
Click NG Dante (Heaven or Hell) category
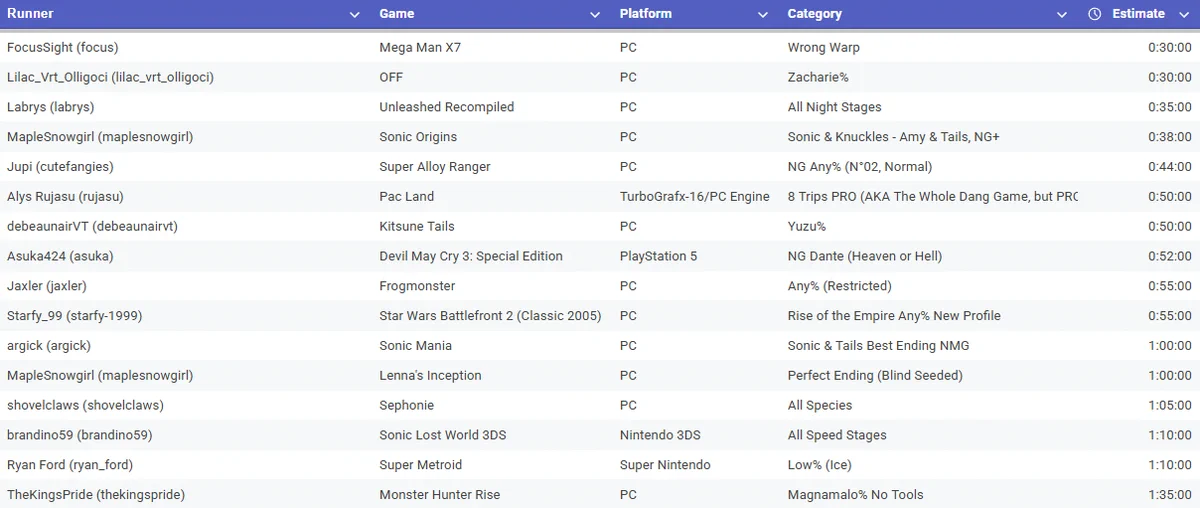coord(865,256)
